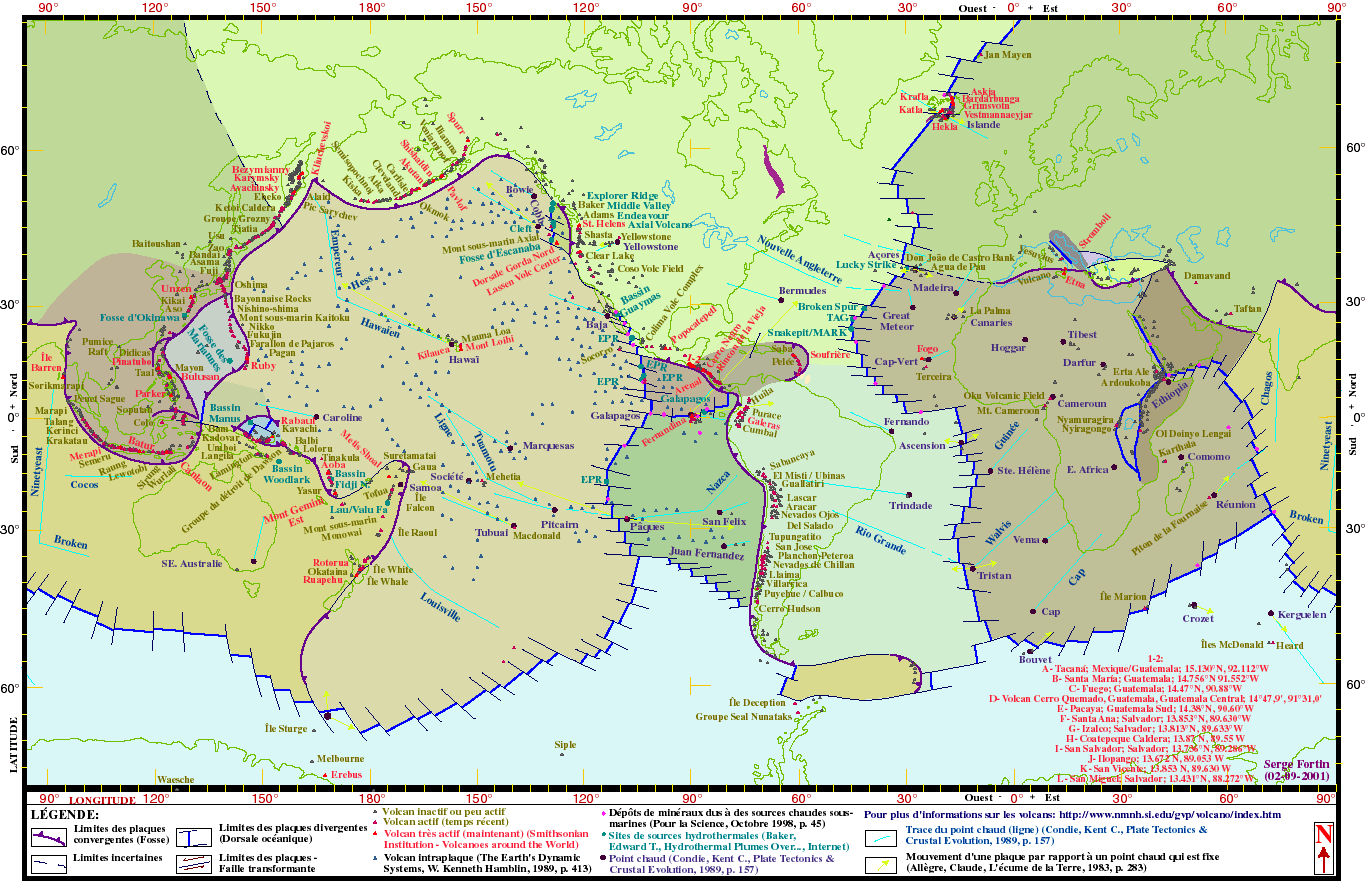
Task: Click the 'Erta Ale' label
Action: (x=1131, y=371)
